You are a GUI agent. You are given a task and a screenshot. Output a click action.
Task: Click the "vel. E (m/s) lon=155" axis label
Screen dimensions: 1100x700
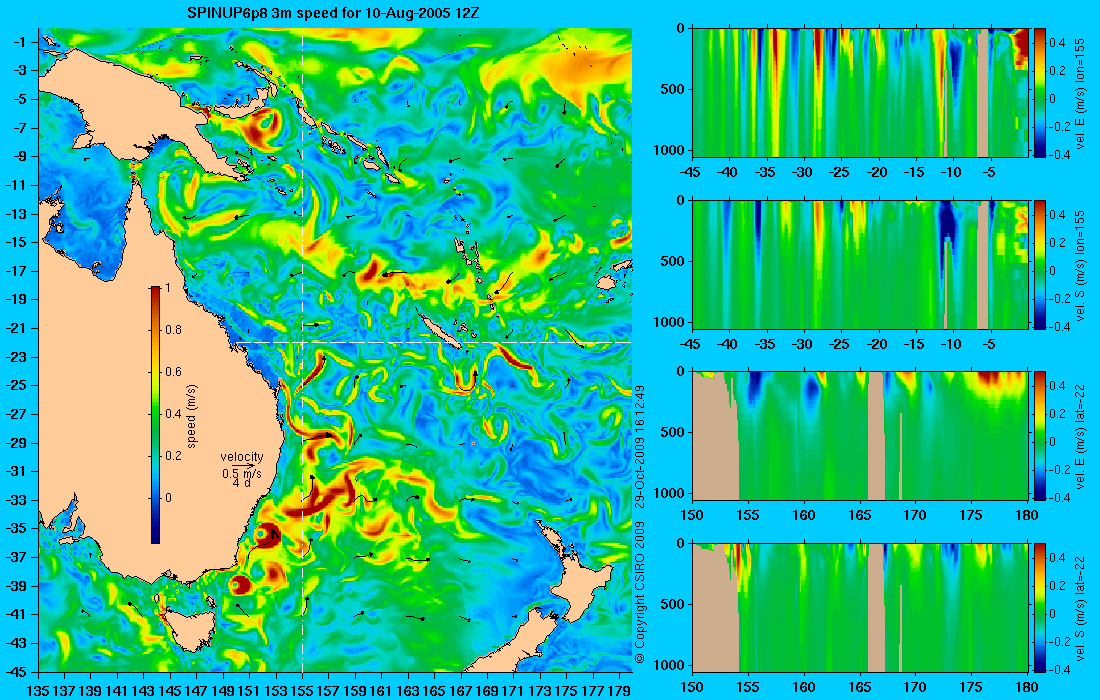[1080, 93]
